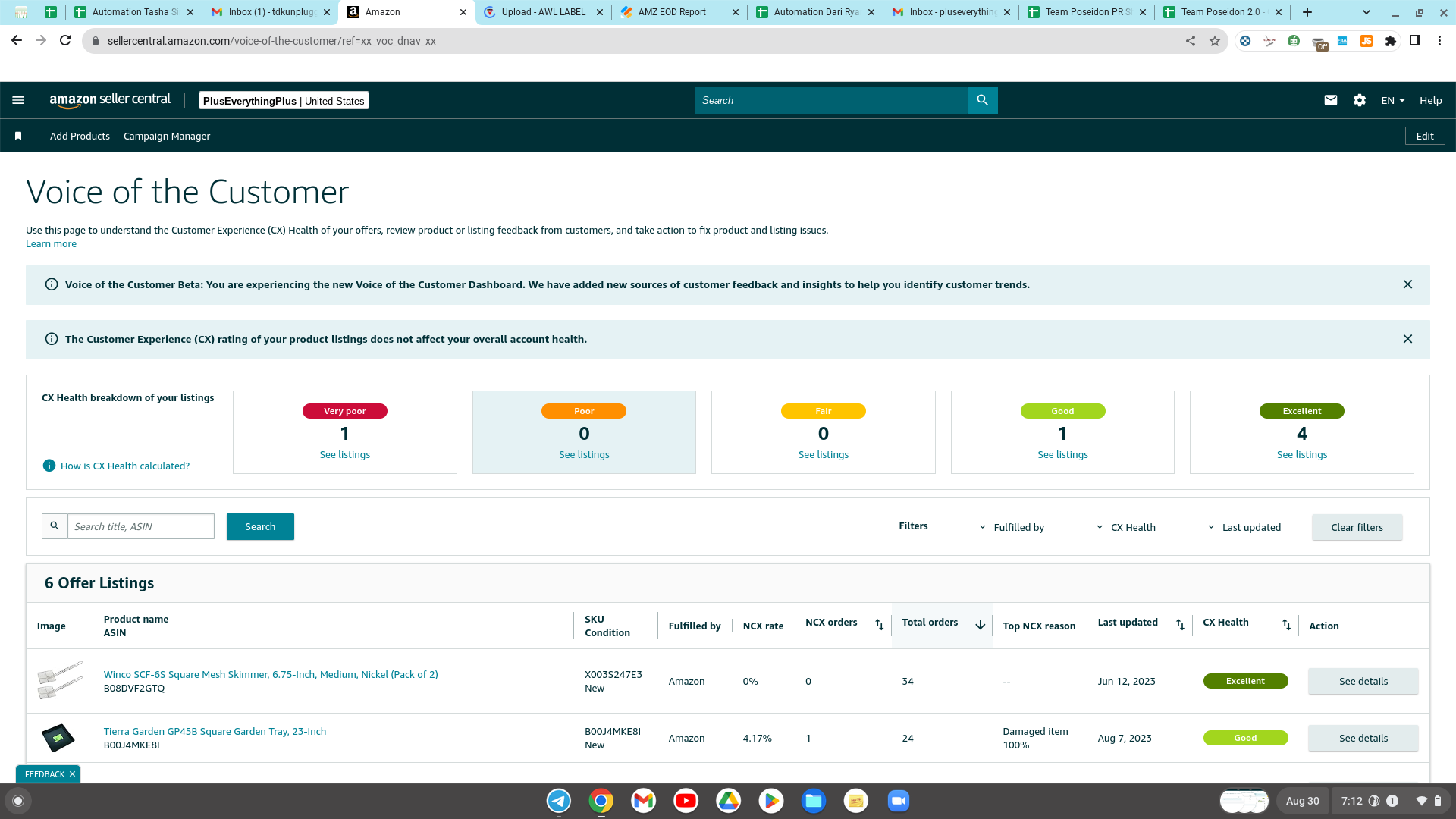Click the teal Search button for listings
Screen dimensions: 1456x819
(x=260, y=526)
